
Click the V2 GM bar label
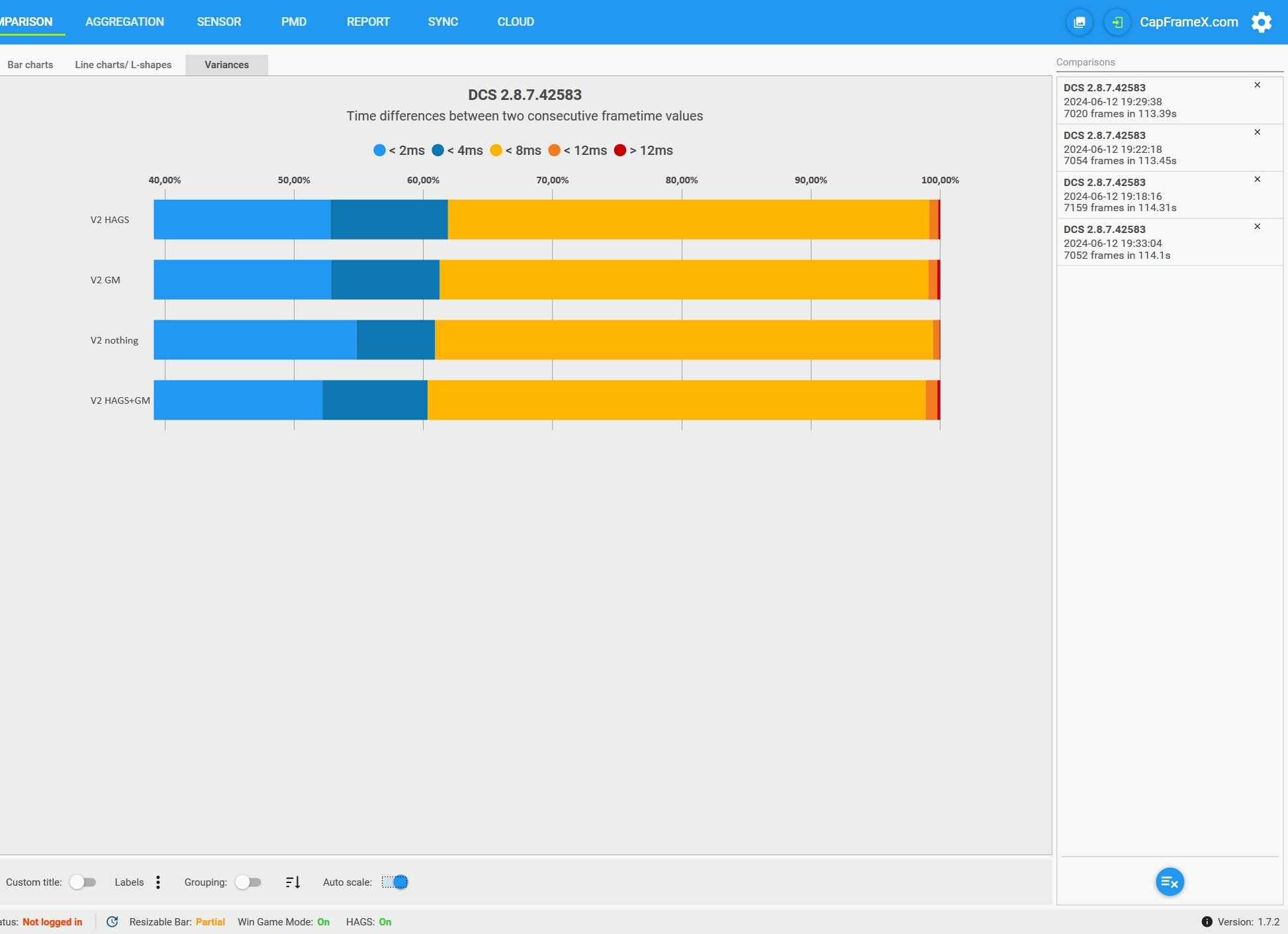pyautogui.click(x=105, y=280)
